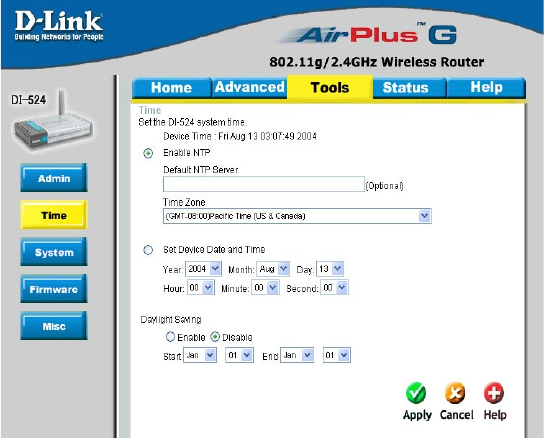The image size is (544, 438).
Task: Open the Admin sidebar button
Action: click(x=54, y=178)
